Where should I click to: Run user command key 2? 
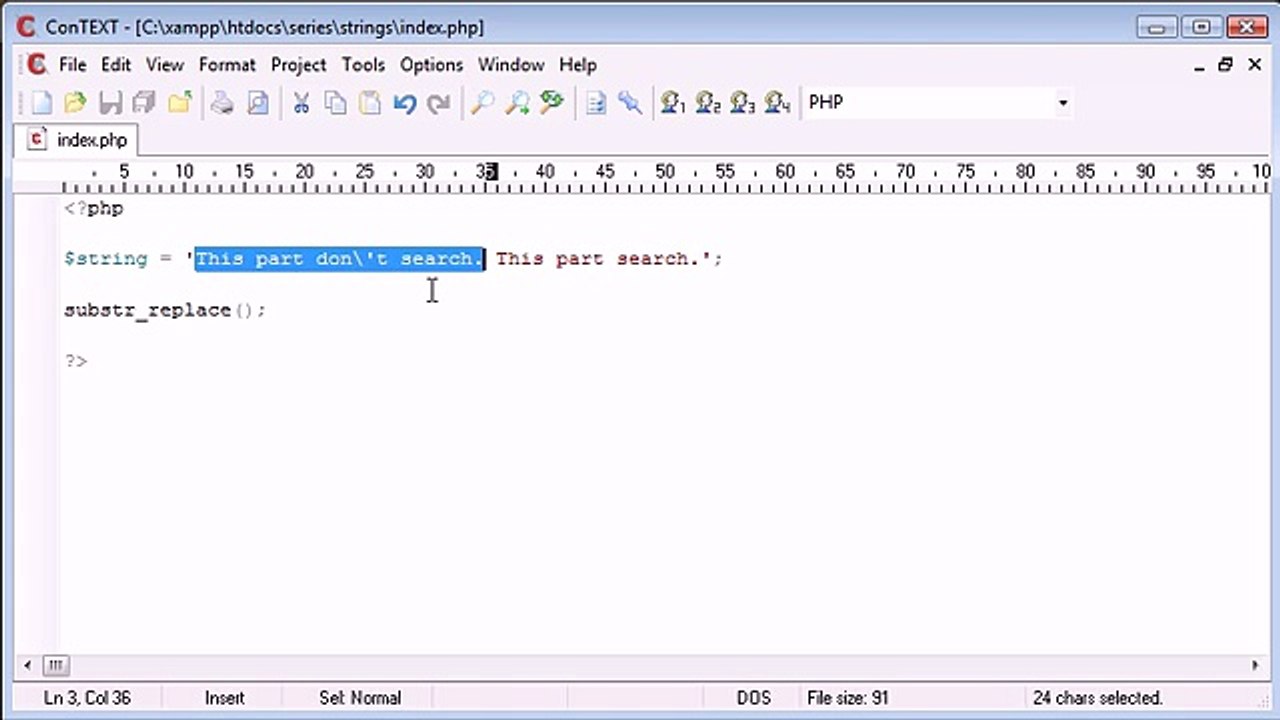[x=708, y=102]
